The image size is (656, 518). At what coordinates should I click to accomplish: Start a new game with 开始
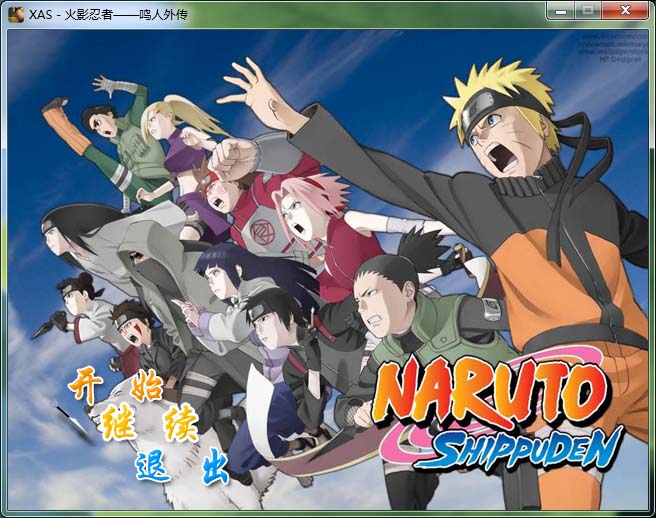(x=115, y=387)
